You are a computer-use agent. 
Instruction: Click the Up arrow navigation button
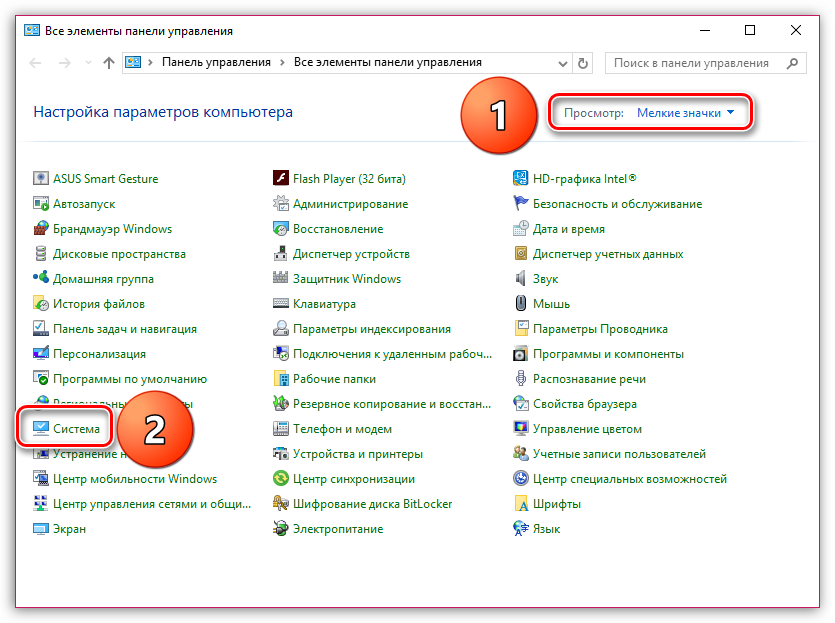pos(109,62)
